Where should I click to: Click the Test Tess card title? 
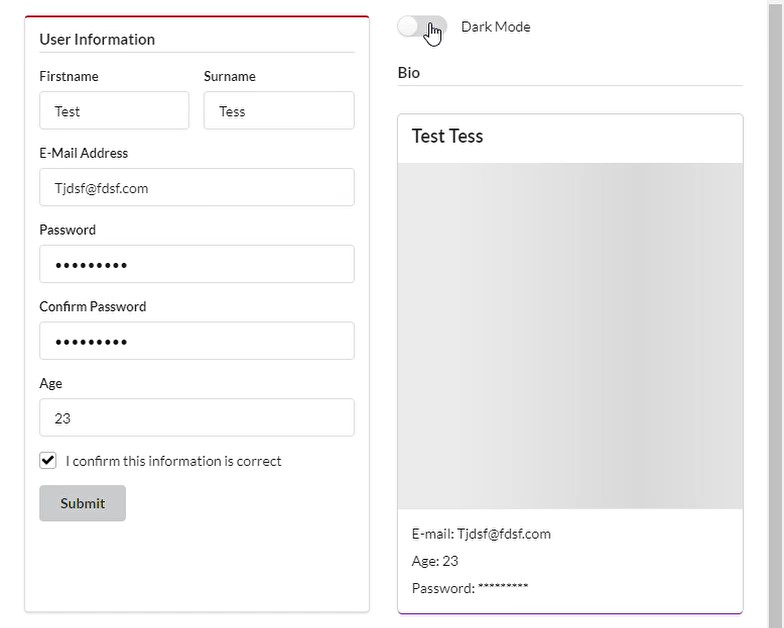(x=447, y=137)
